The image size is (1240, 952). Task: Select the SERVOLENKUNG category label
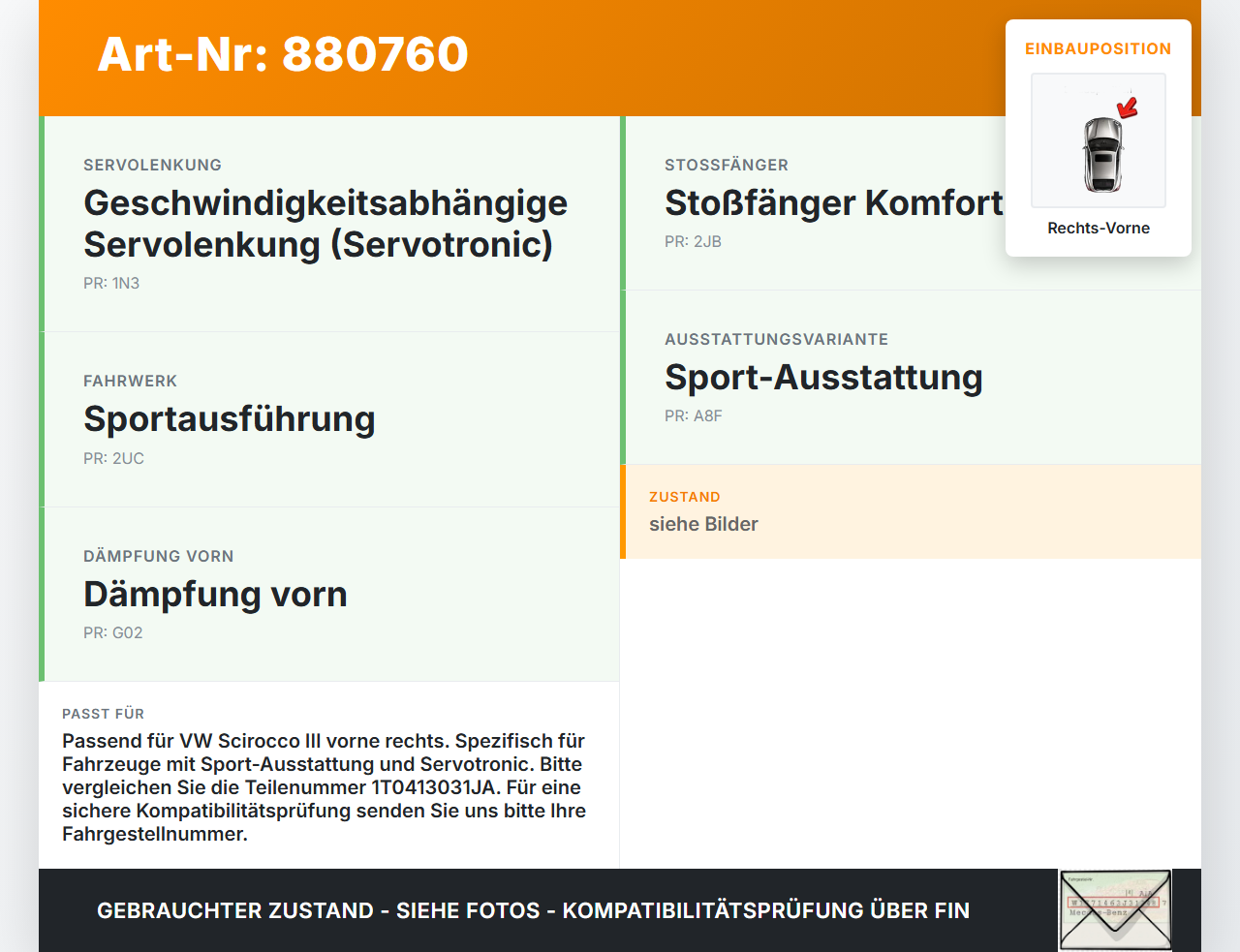[x=152, y=166]
